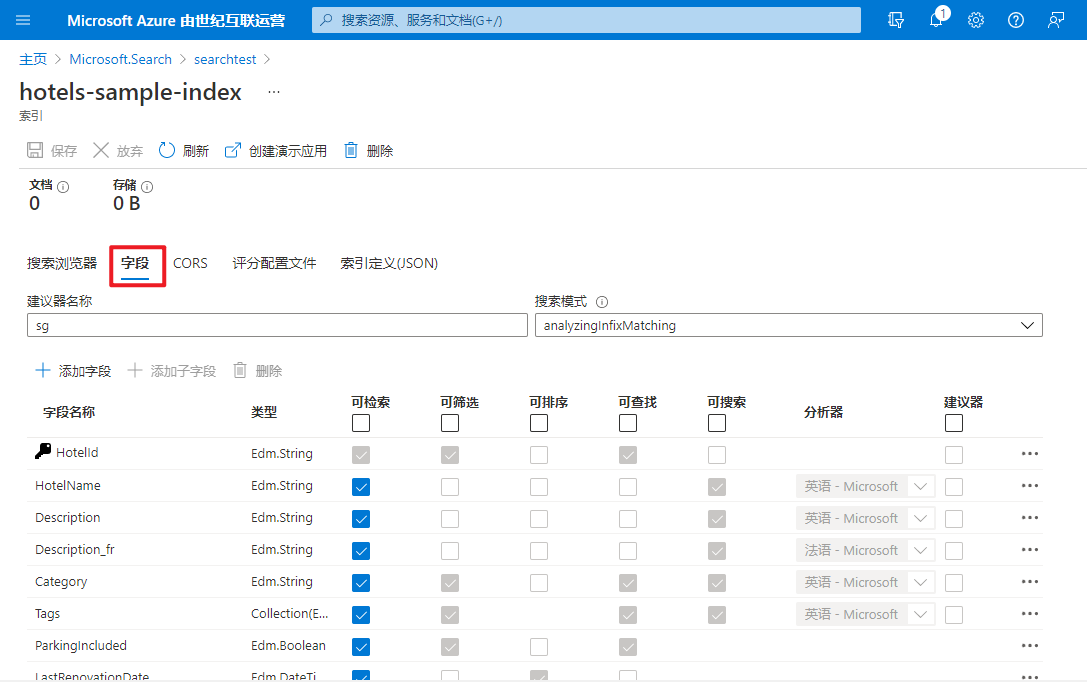Toggle header checkbox for 可检索

pos(361,423)
